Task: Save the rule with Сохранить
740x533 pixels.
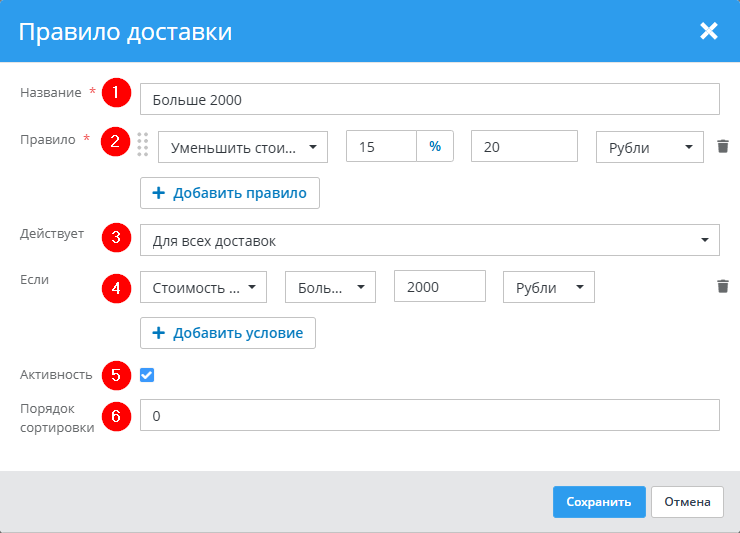Action: [x=599, y=502]
